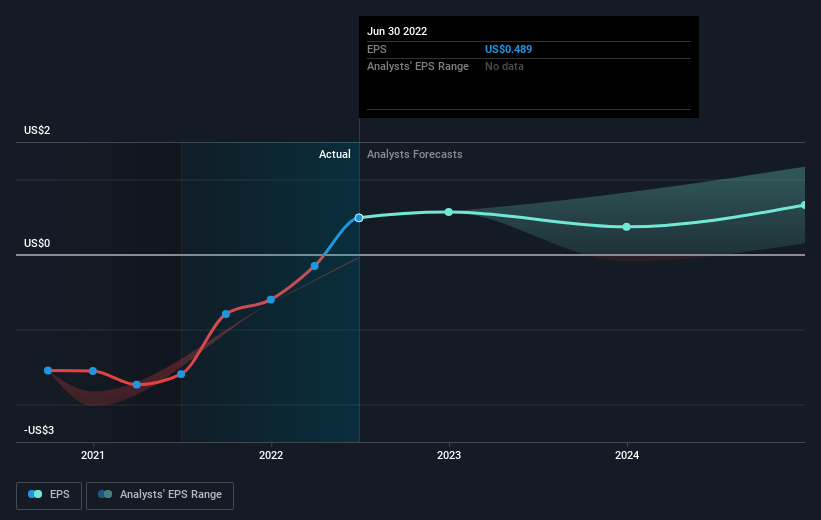The width and height of the screenshot is (821, 520).
Task: Click the last forecast point at right edge
Action: click(804, 205)
